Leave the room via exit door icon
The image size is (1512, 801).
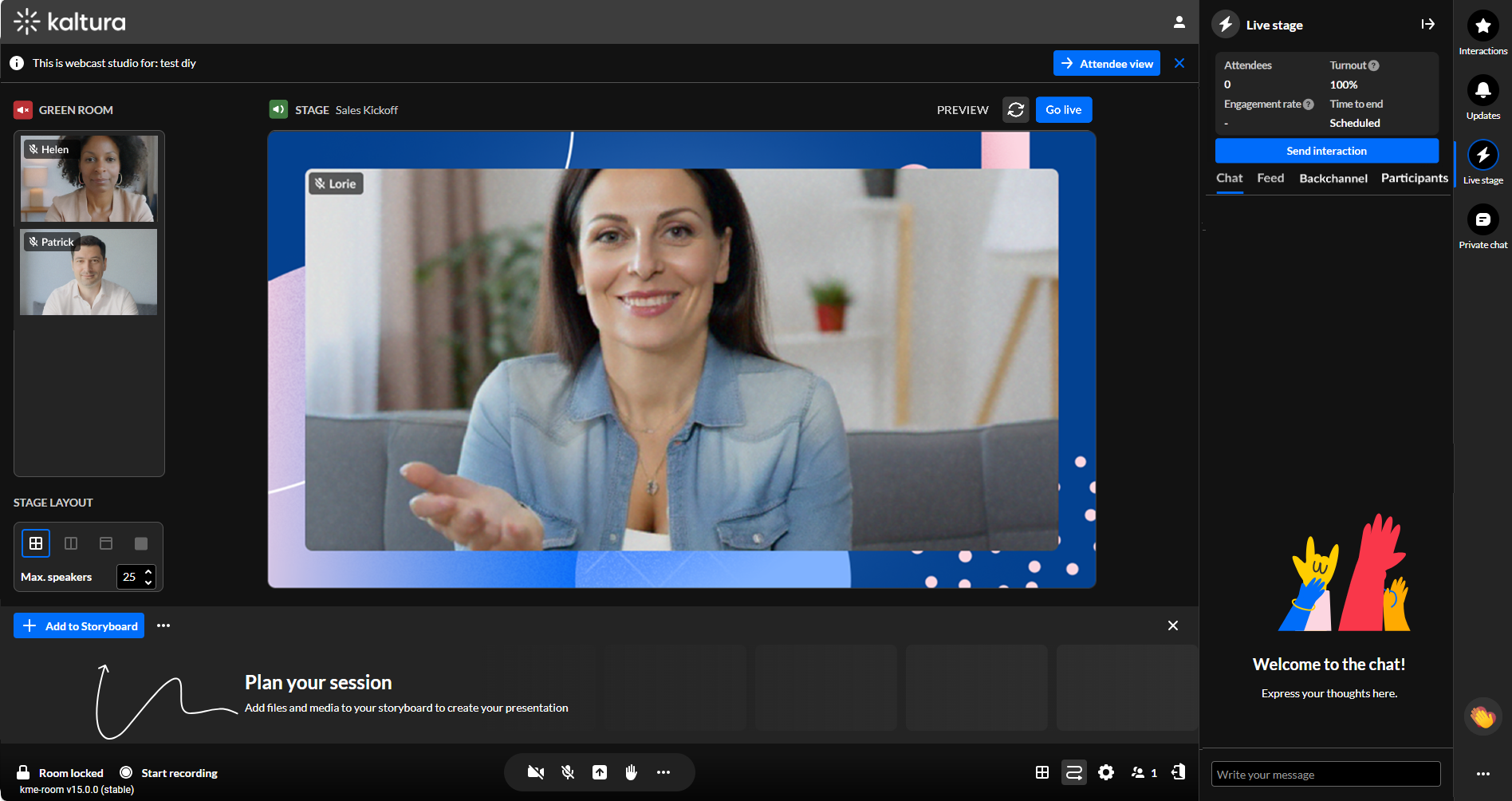[1178, 772]
